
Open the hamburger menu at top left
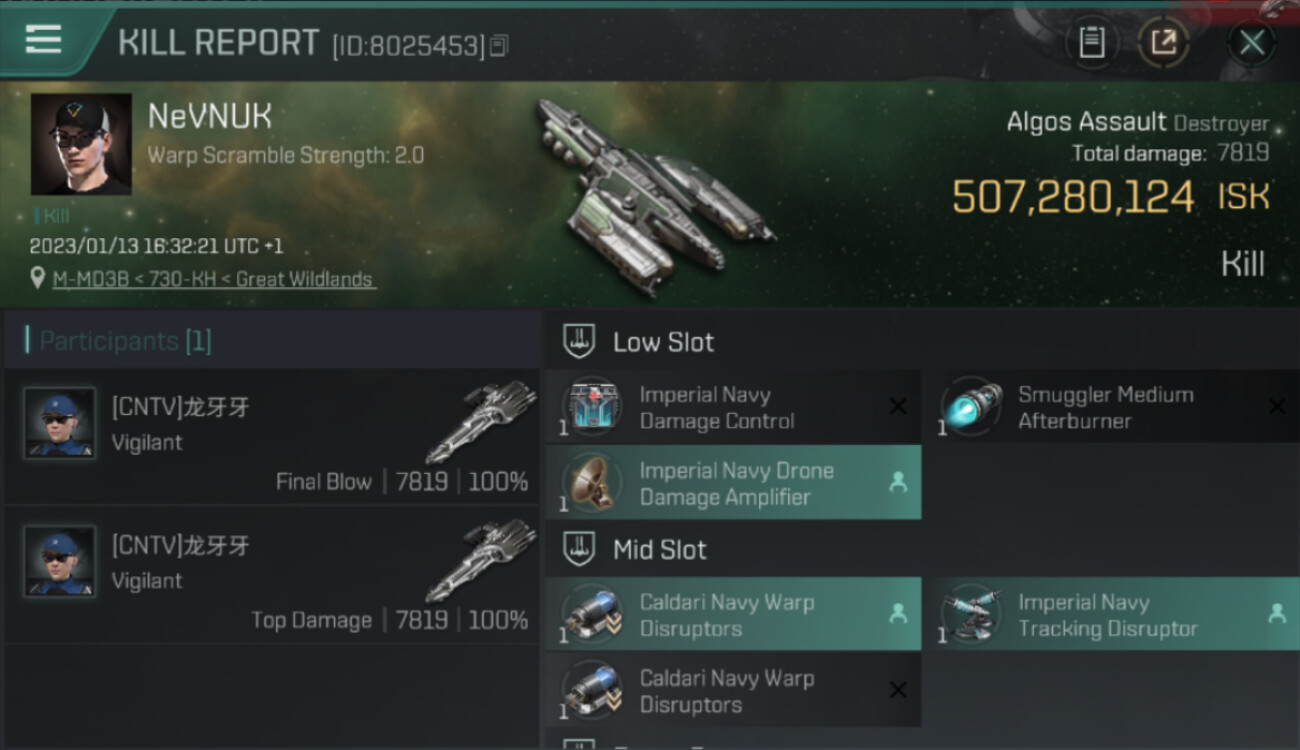pos(43,40)
